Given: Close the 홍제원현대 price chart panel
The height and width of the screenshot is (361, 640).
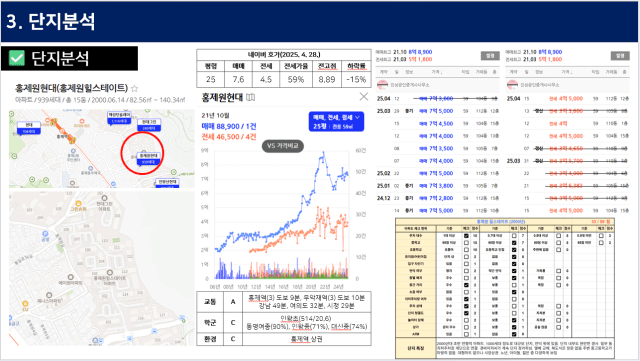Looking at the screenshot, I should click(x=363, y=96).
